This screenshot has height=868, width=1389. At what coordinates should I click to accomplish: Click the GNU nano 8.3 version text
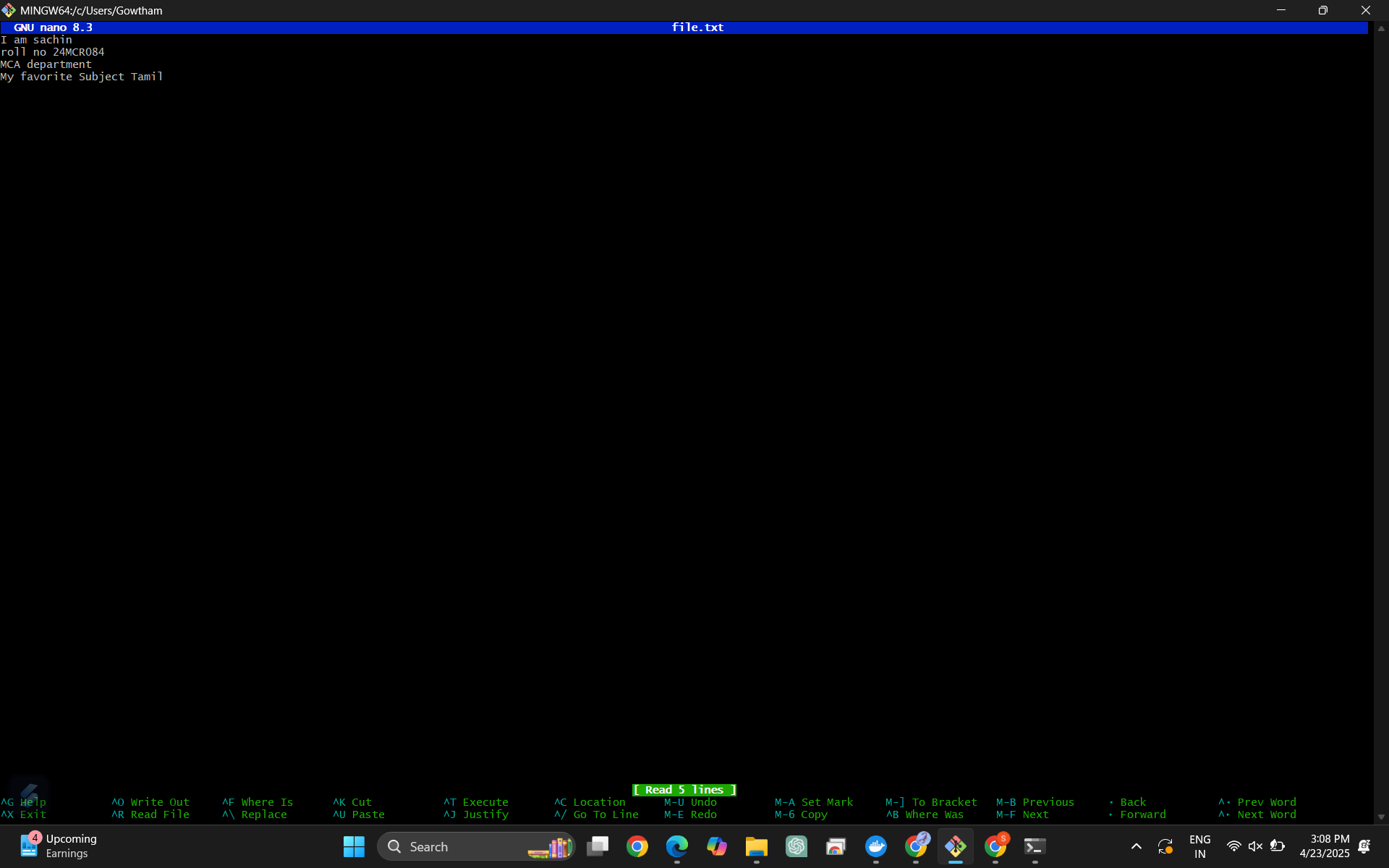tap(53, 27)
